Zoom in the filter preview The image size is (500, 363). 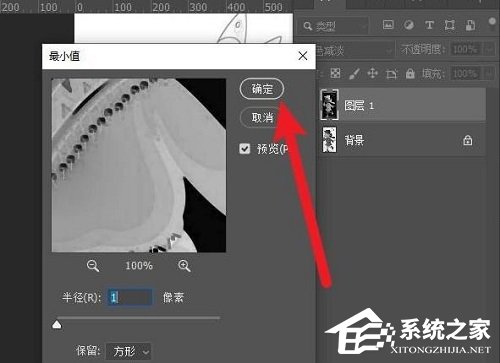(x=184, y=266)
